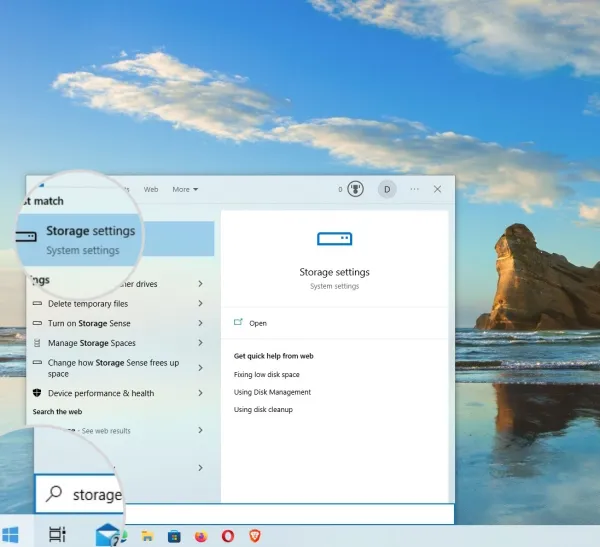The width and height of the screenshot is (600, 547).
Task: Expand arrow for other drives result
Action: coord(201,284)
